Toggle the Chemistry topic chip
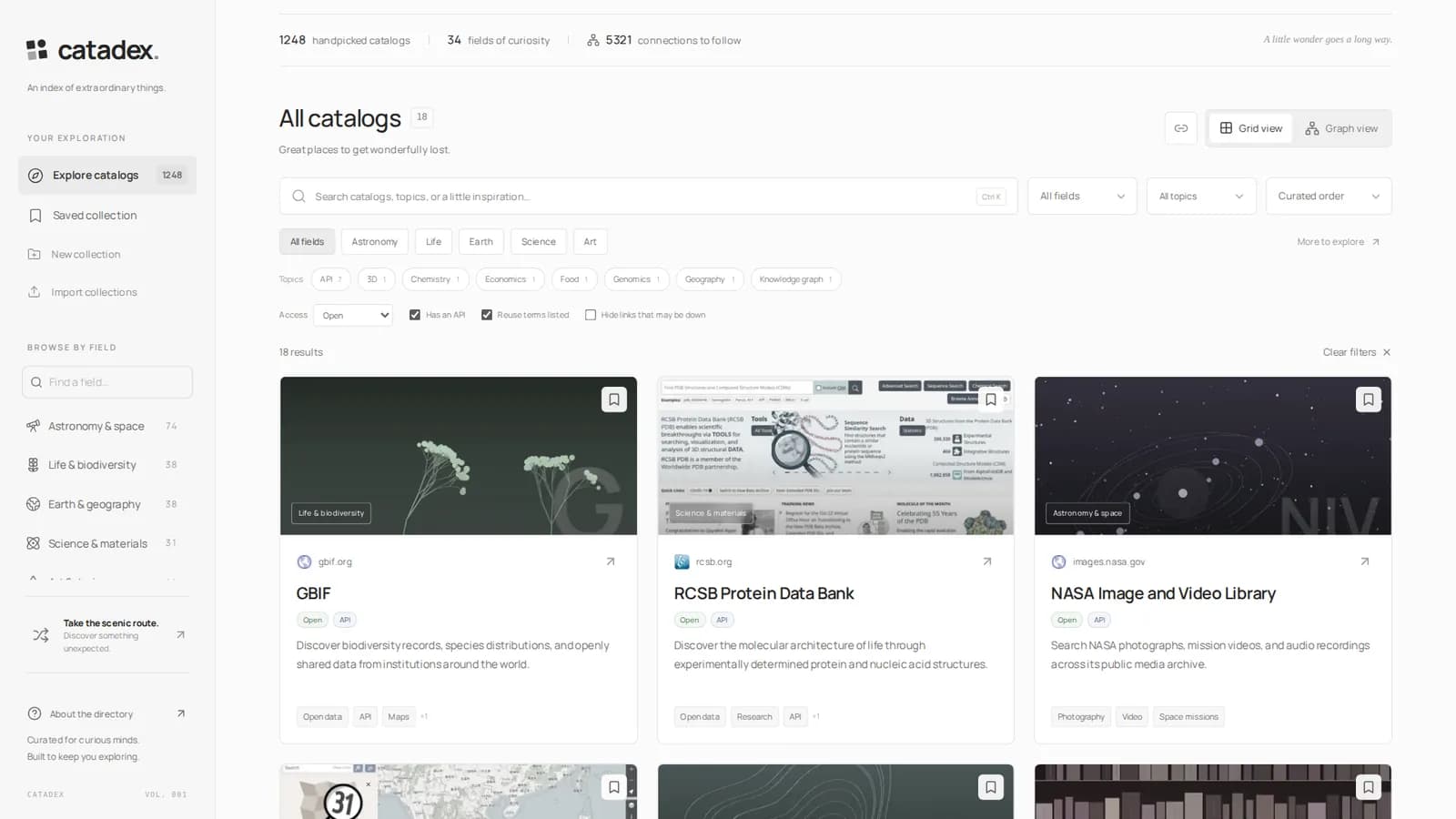This screenshot has width=1456, height=819. point(436,279)
